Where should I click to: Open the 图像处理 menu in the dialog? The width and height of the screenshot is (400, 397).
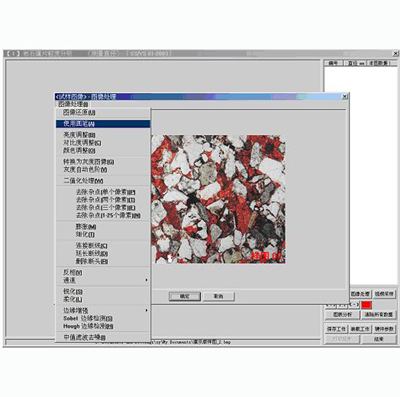[x=73, y=104]
